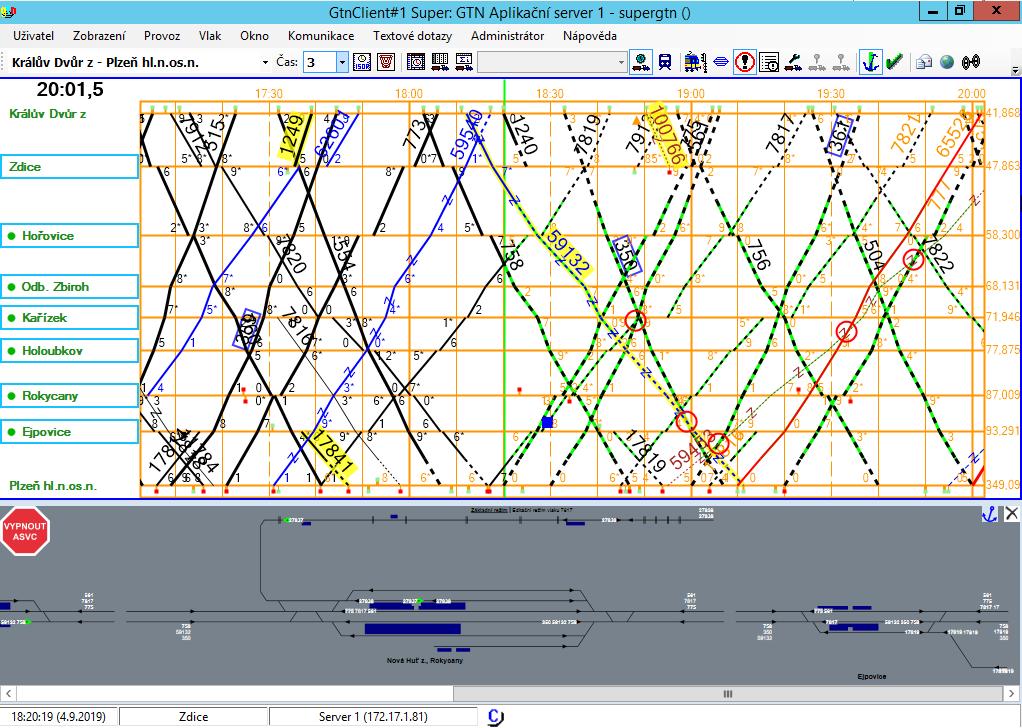Screen dimensions: 1022x728
Task: Click the Zdice status bar field
Action: [194, 717]
